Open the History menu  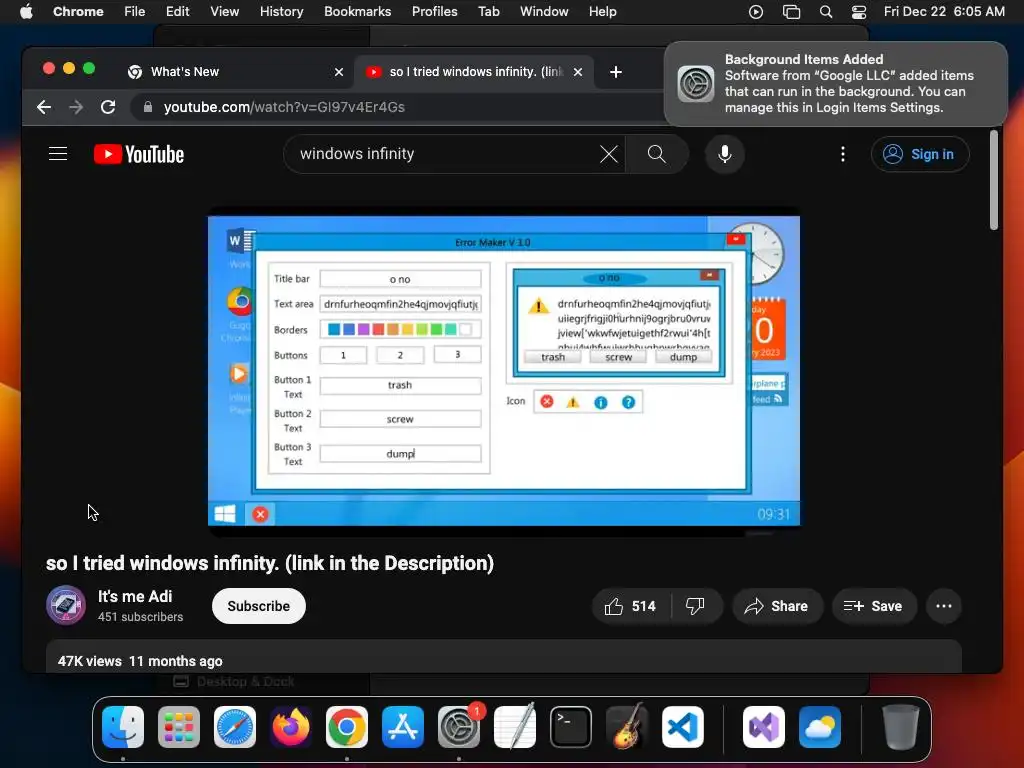tap(281, 12)
